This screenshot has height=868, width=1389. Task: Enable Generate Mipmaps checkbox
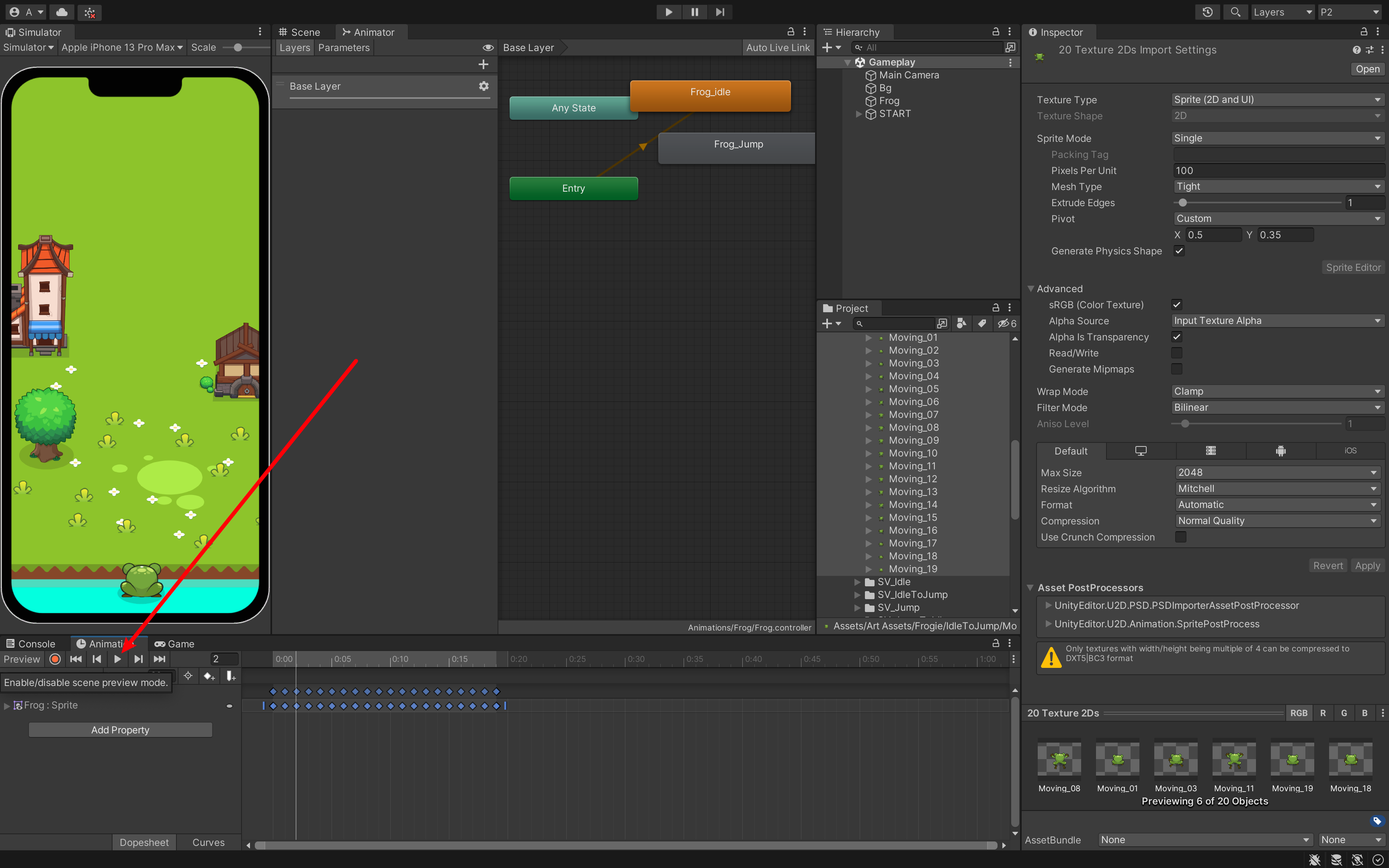1177,369
